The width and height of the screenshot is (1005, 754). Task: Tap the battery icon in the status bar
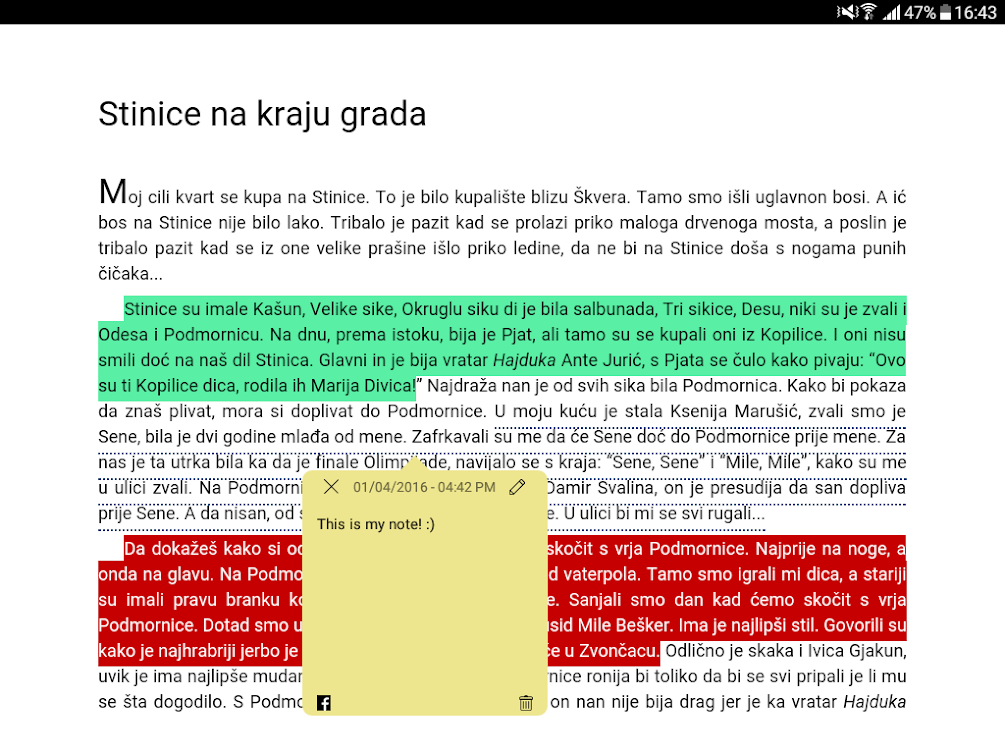[x=945, y=12]
